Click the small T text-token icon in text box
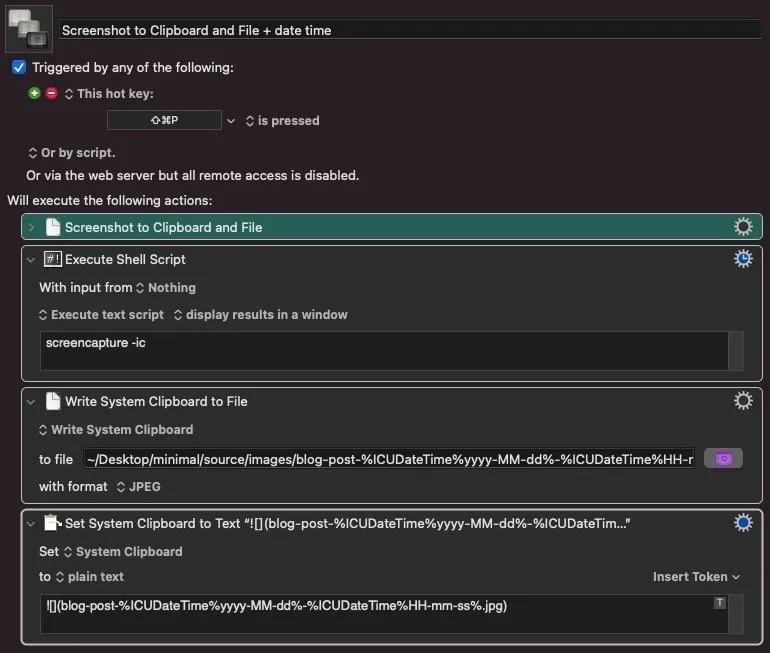This screenshot has width=770, height=653. point(719,602)
